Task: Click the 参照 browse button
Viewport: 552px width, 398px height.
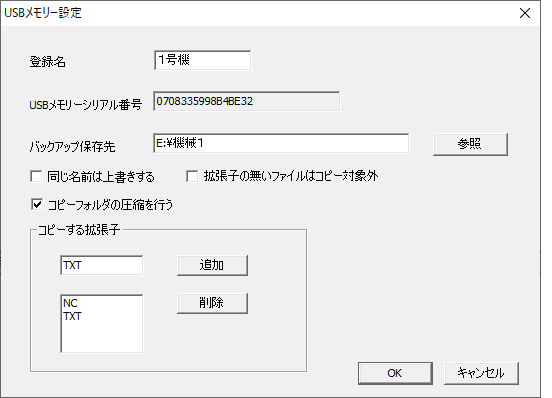Action: click(470, 144)
